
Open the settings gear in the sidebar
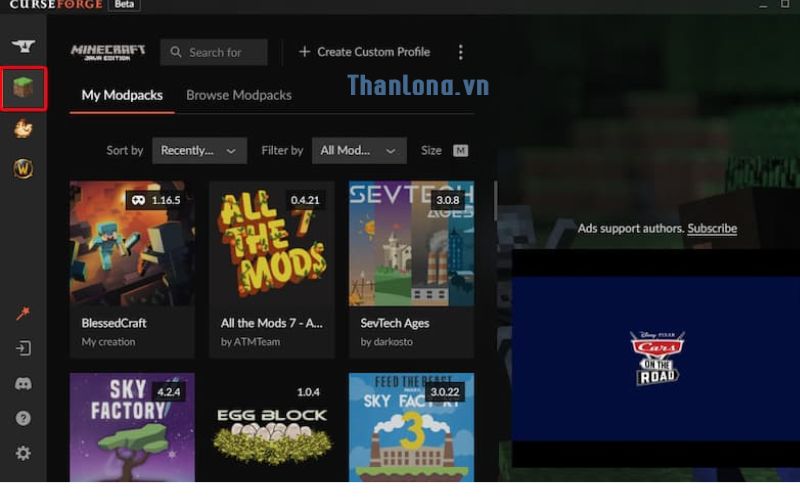pyautogui.click(x=23, y=453)
